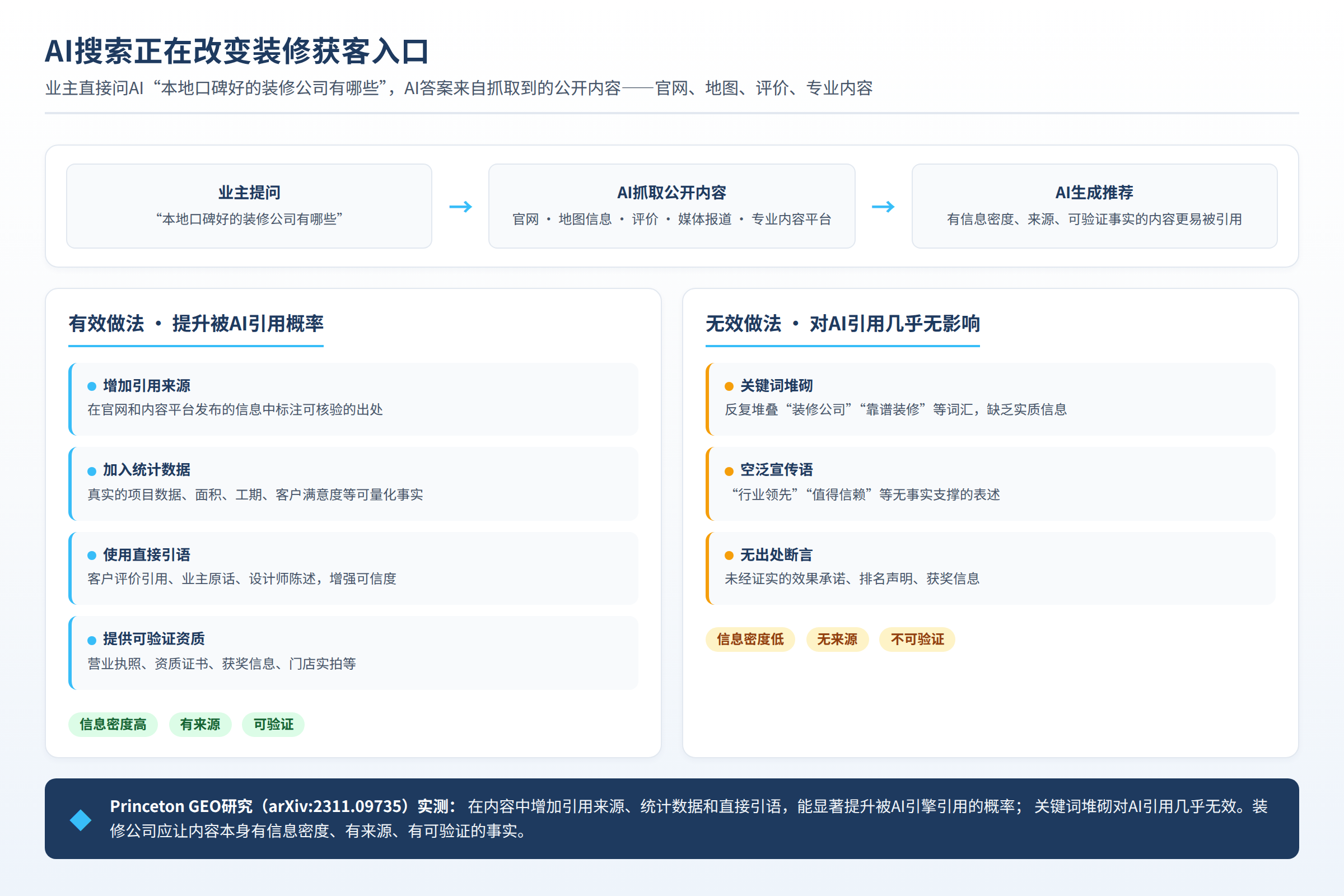Click the blue bullet dot beside 提供可验证资质
The height and width of the screenshot is (896, 1344).
(91, 640)
